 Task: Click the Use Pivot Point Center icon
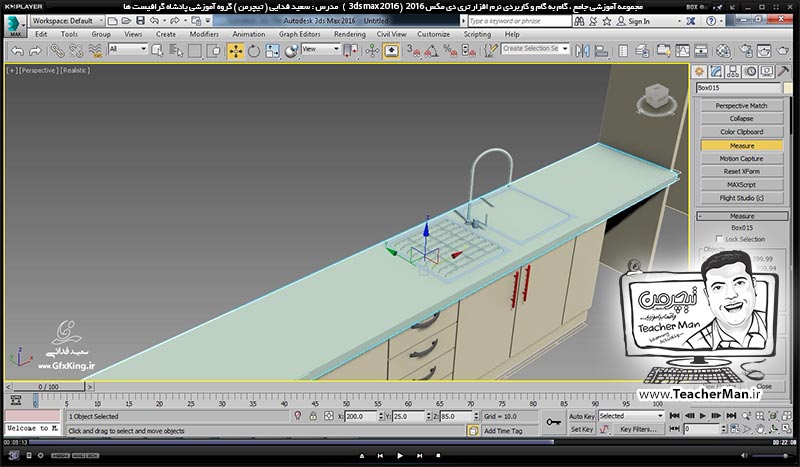click(351, 51)
